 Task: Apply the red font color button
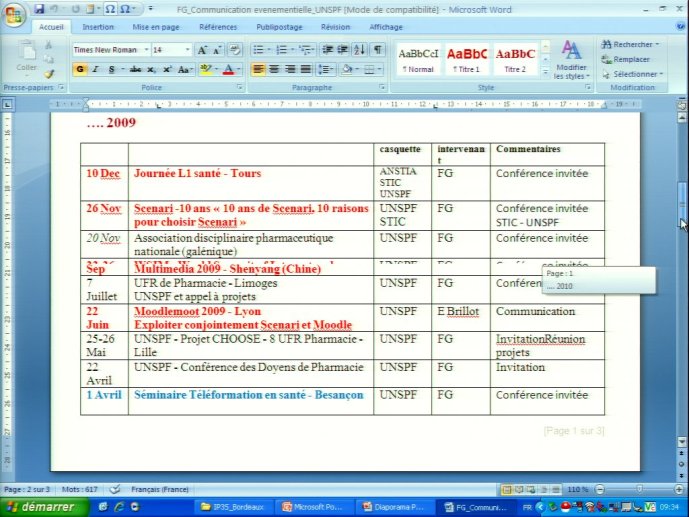[x=228, y=69]
